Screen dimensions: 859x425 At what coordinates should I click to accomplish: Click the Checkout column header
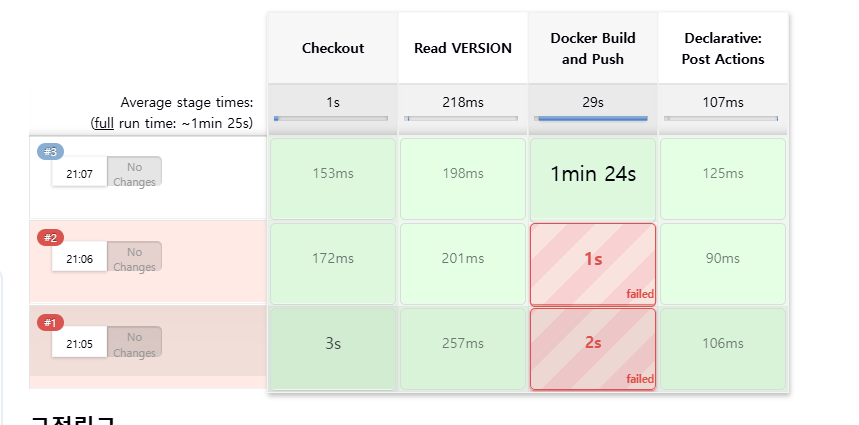[333, 48]
